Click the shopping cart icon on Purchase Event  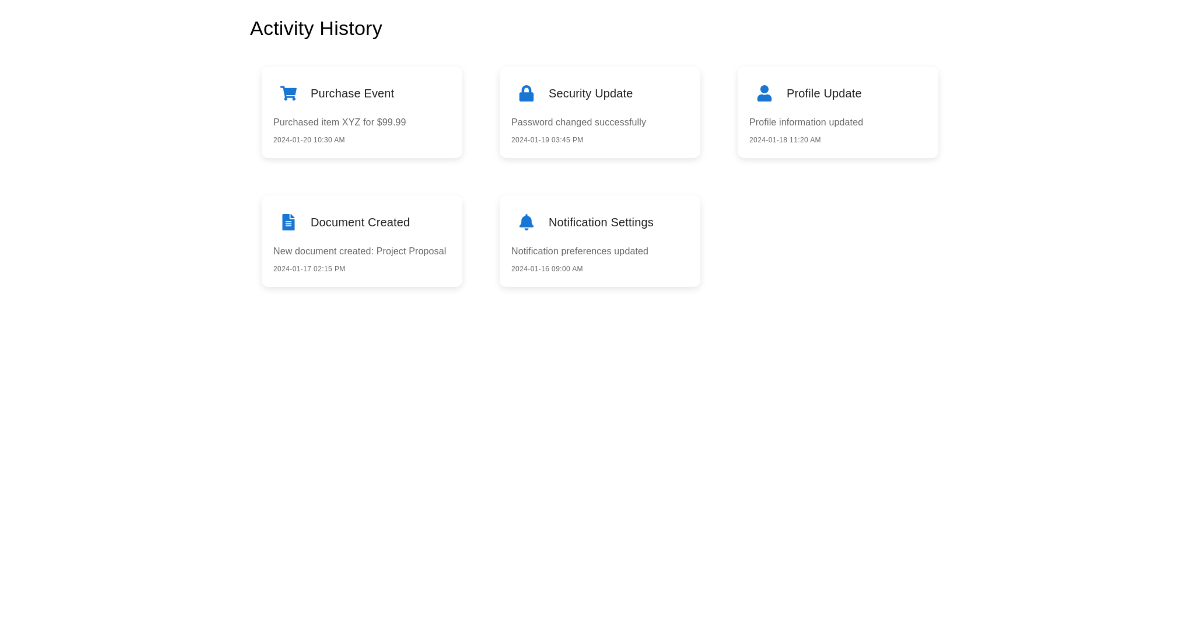coord(288,93)
